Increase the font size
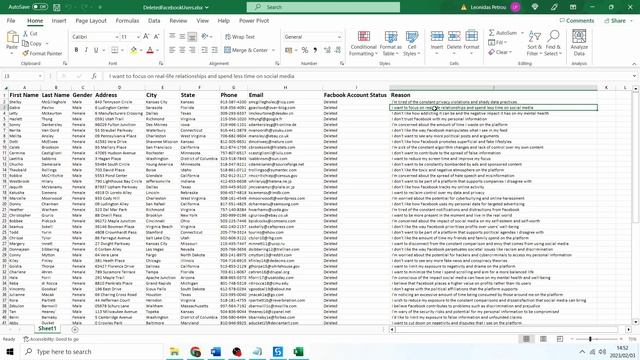This screenshot has width=640, height=360. coord(146,37)
